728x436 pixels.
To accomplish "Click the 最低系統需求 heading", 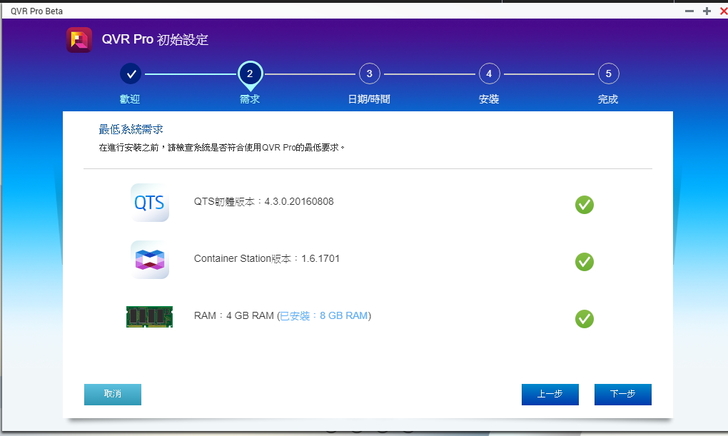I will [x=131, y=129].
